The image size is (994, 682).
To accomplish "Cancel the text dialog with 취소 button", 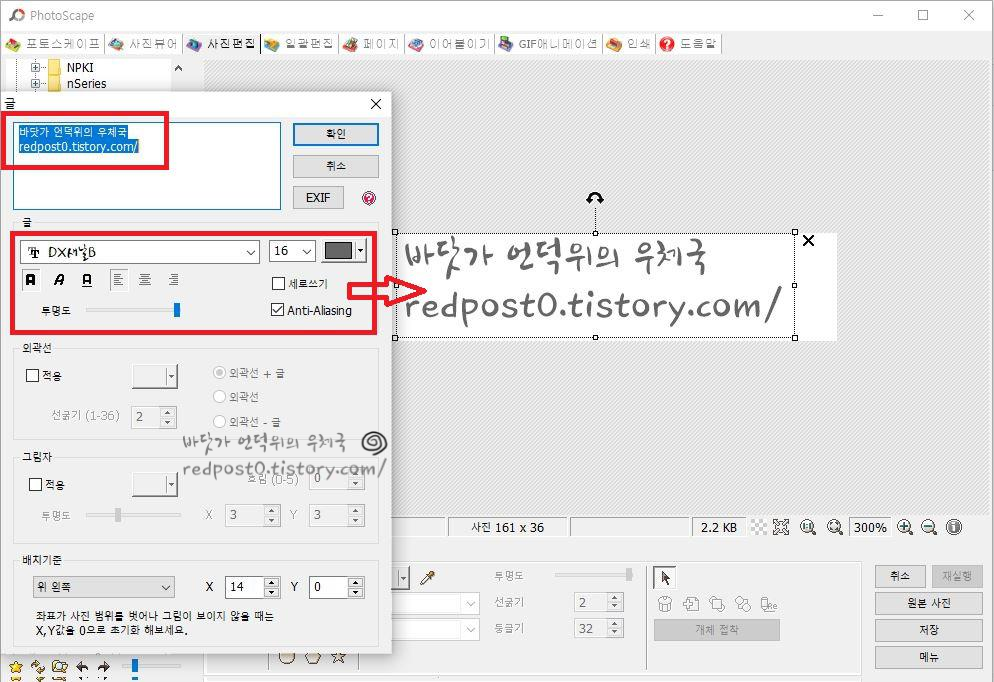I will [x=336, y=166].
